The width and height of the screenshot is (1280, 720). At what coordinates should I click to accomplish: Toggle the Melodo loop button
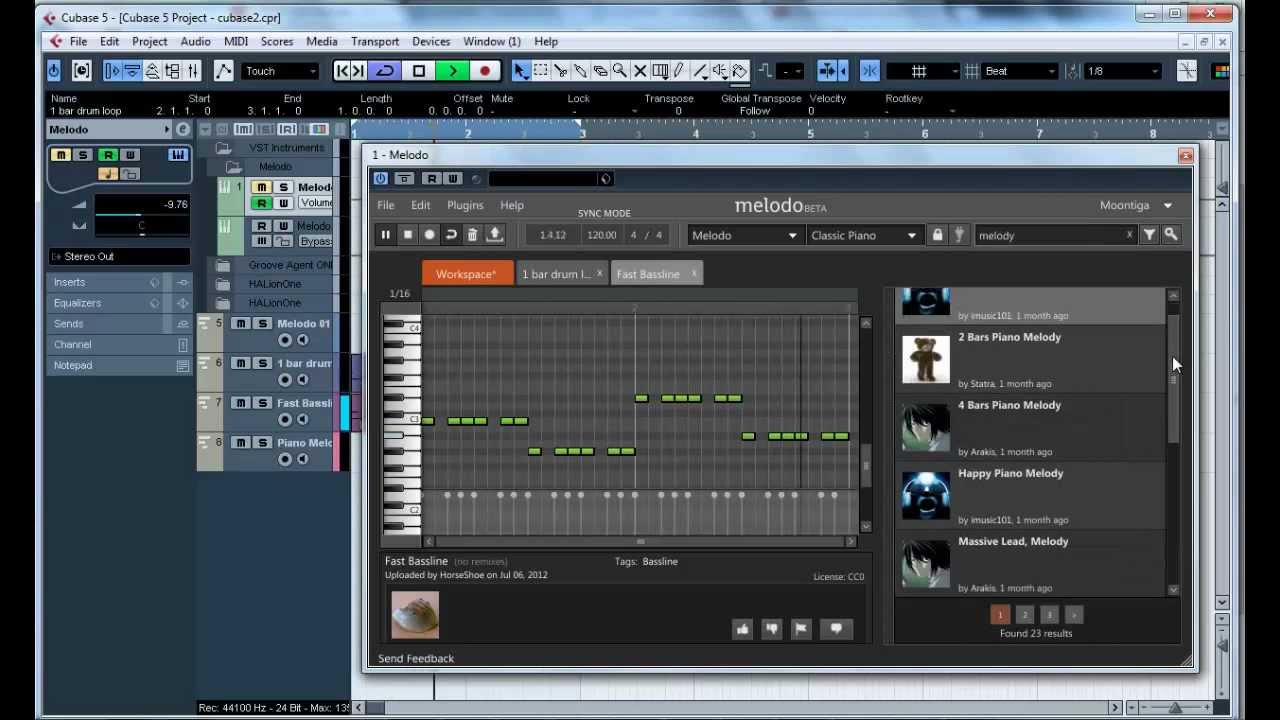pyautogui.click(x=451, y=235)
